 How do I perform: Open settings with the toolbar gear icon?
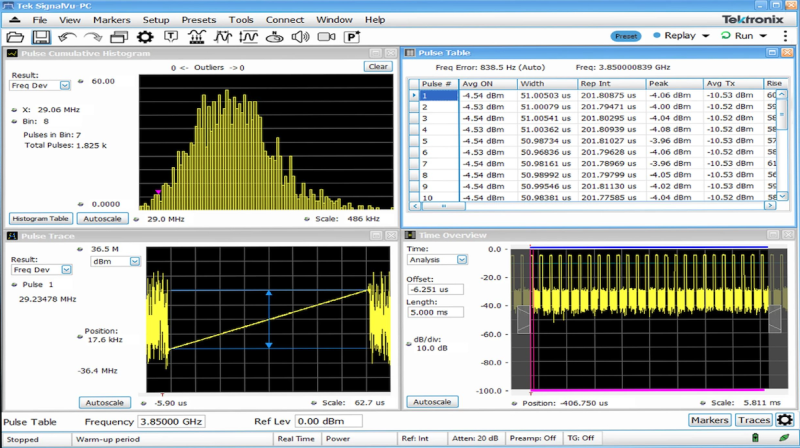tap(145, 37)
